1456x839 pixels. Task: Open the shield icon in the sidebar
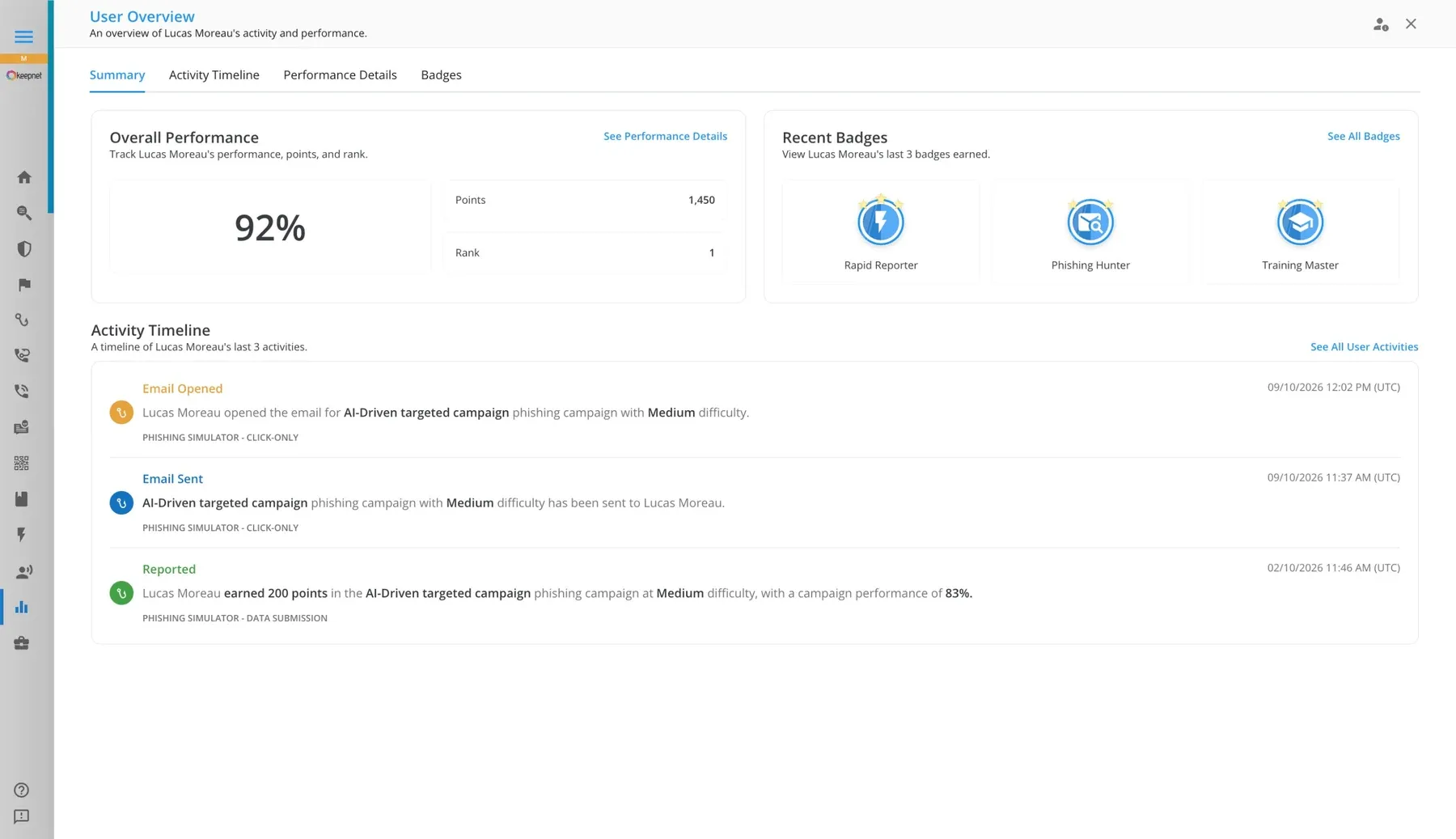pos(24,249)
